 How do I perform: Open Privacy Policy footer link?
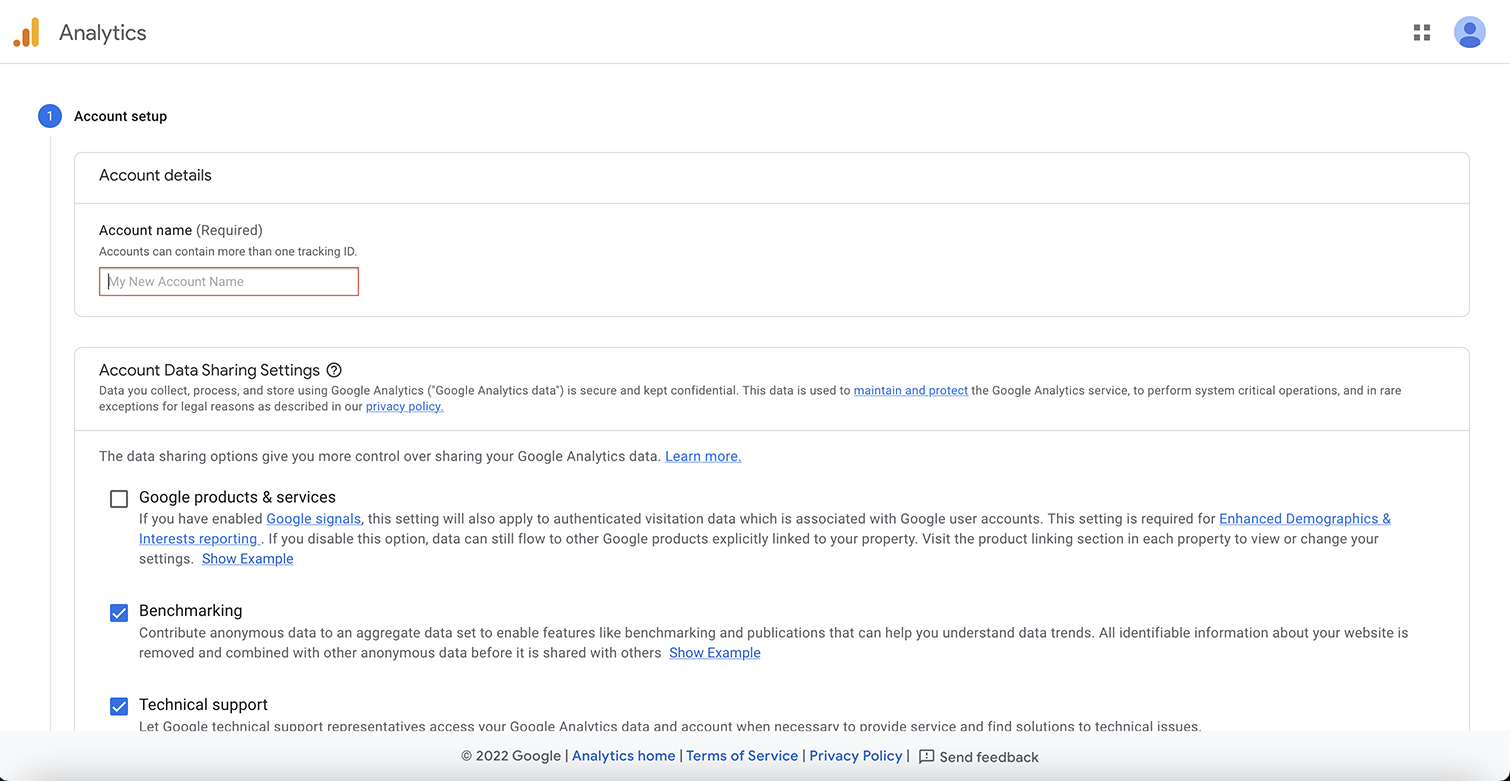click(856, 756)
